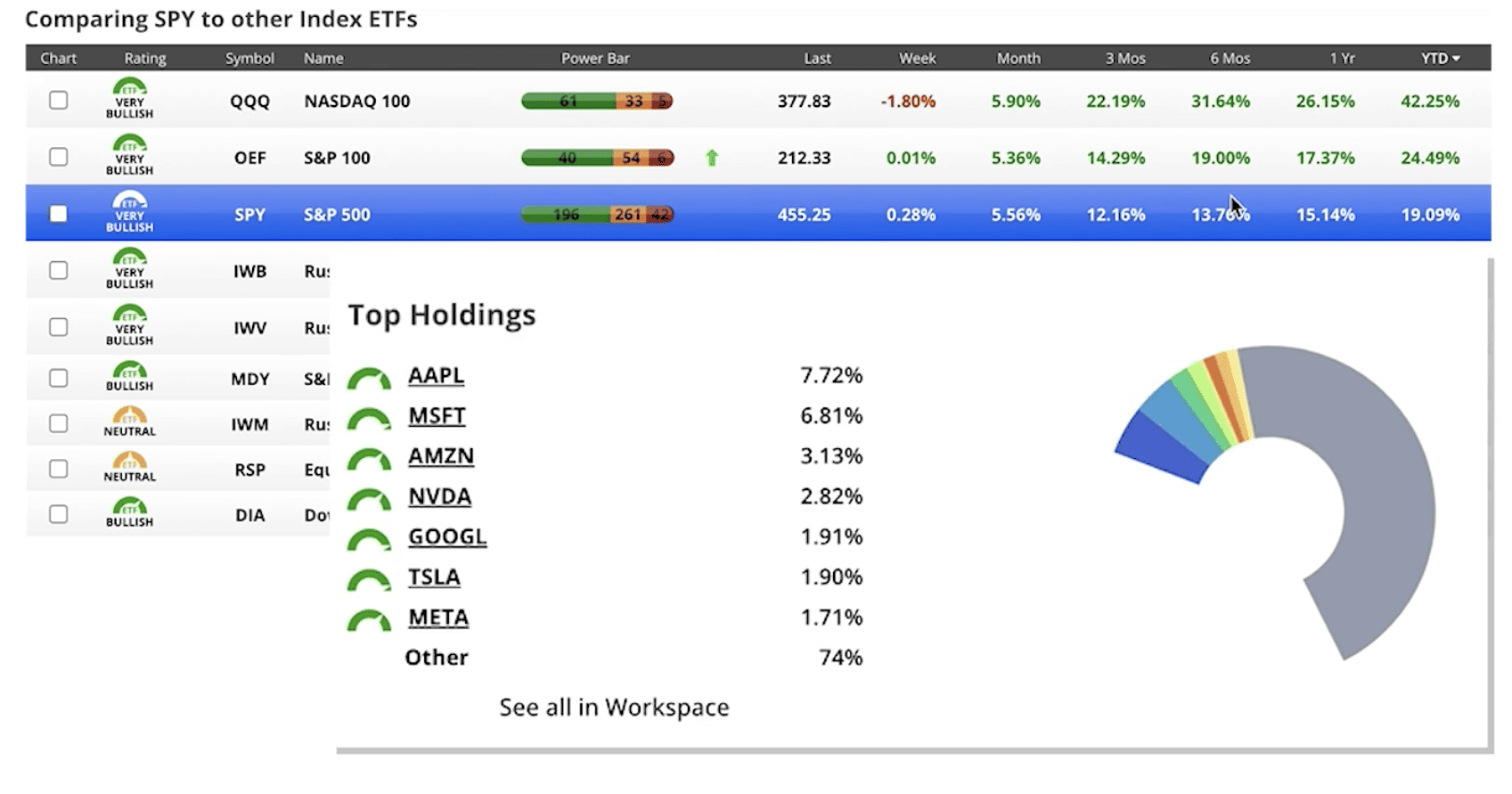
Task: Click the Neutral rating icon for RSP
Action: pos(130,467)
